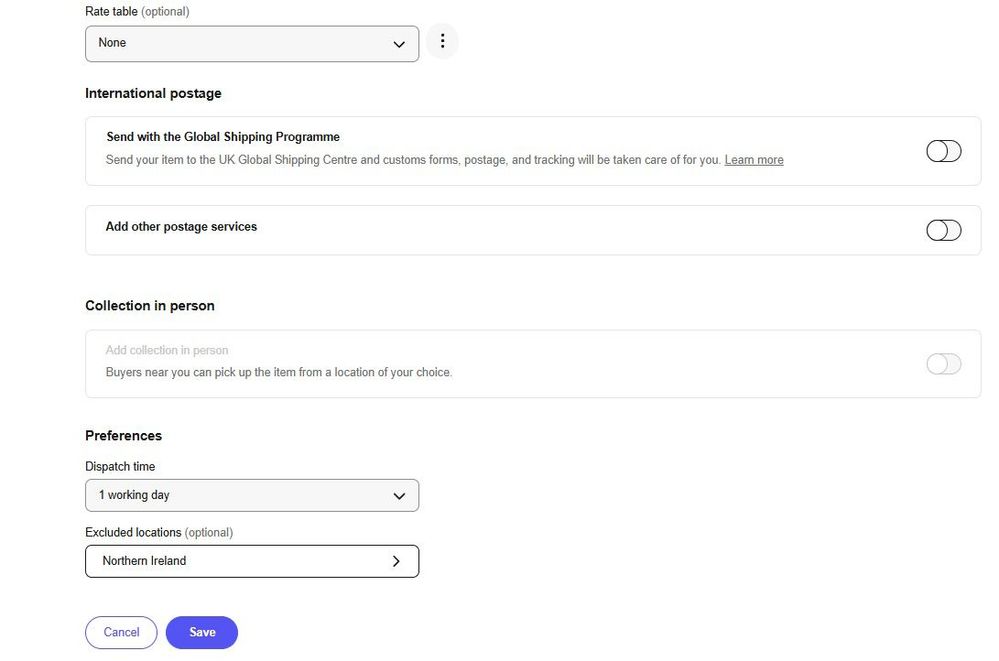This screenshot has width=999, height=661.
Task: Open the Learn more link
Action: pyautogui.click(x=754, y=160)
